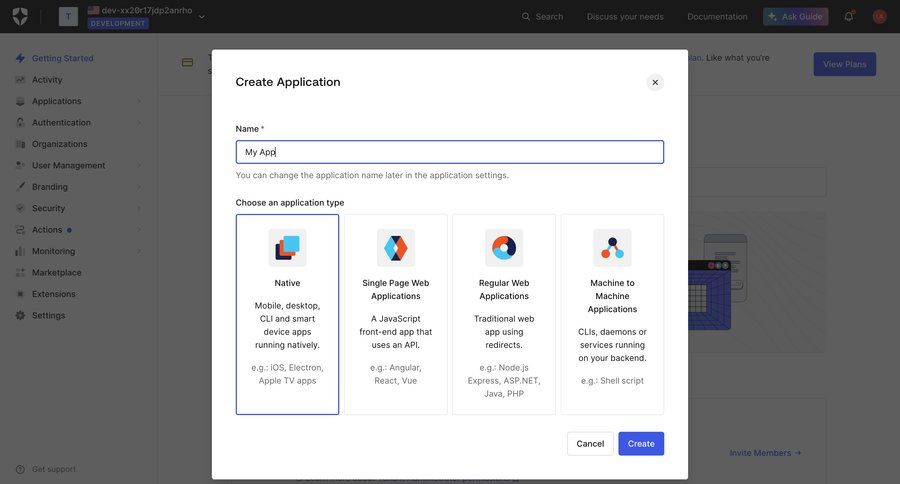Close the Create Application dialog

[x=655, y=82]
